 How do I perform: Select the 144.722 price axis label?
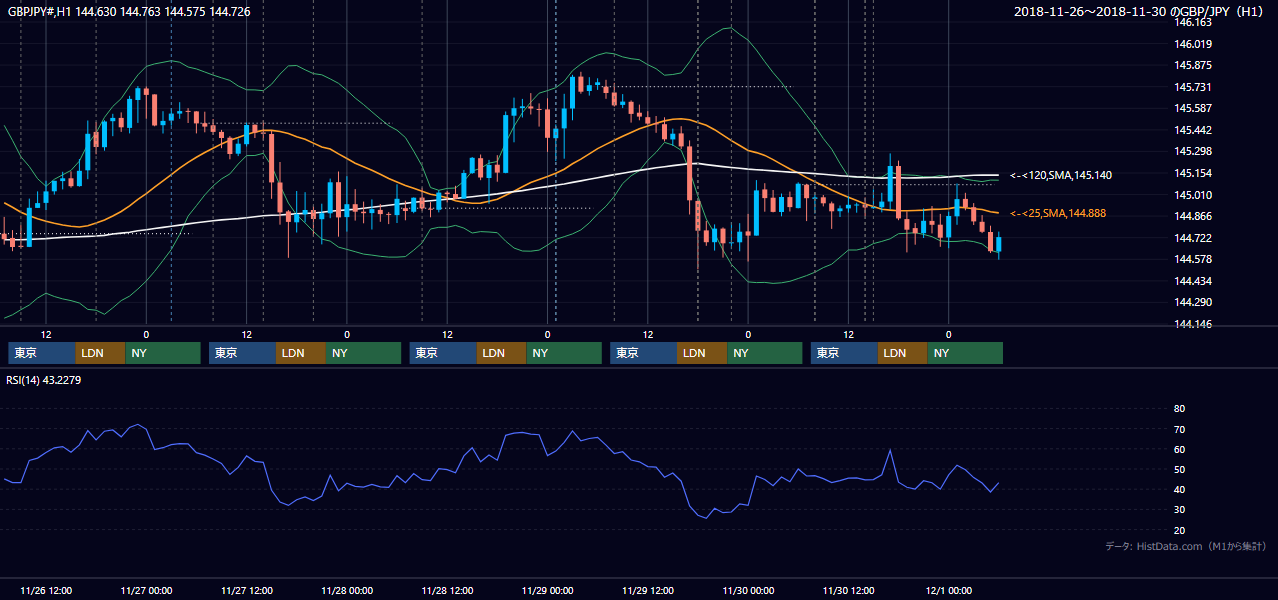coord(1193,238)
